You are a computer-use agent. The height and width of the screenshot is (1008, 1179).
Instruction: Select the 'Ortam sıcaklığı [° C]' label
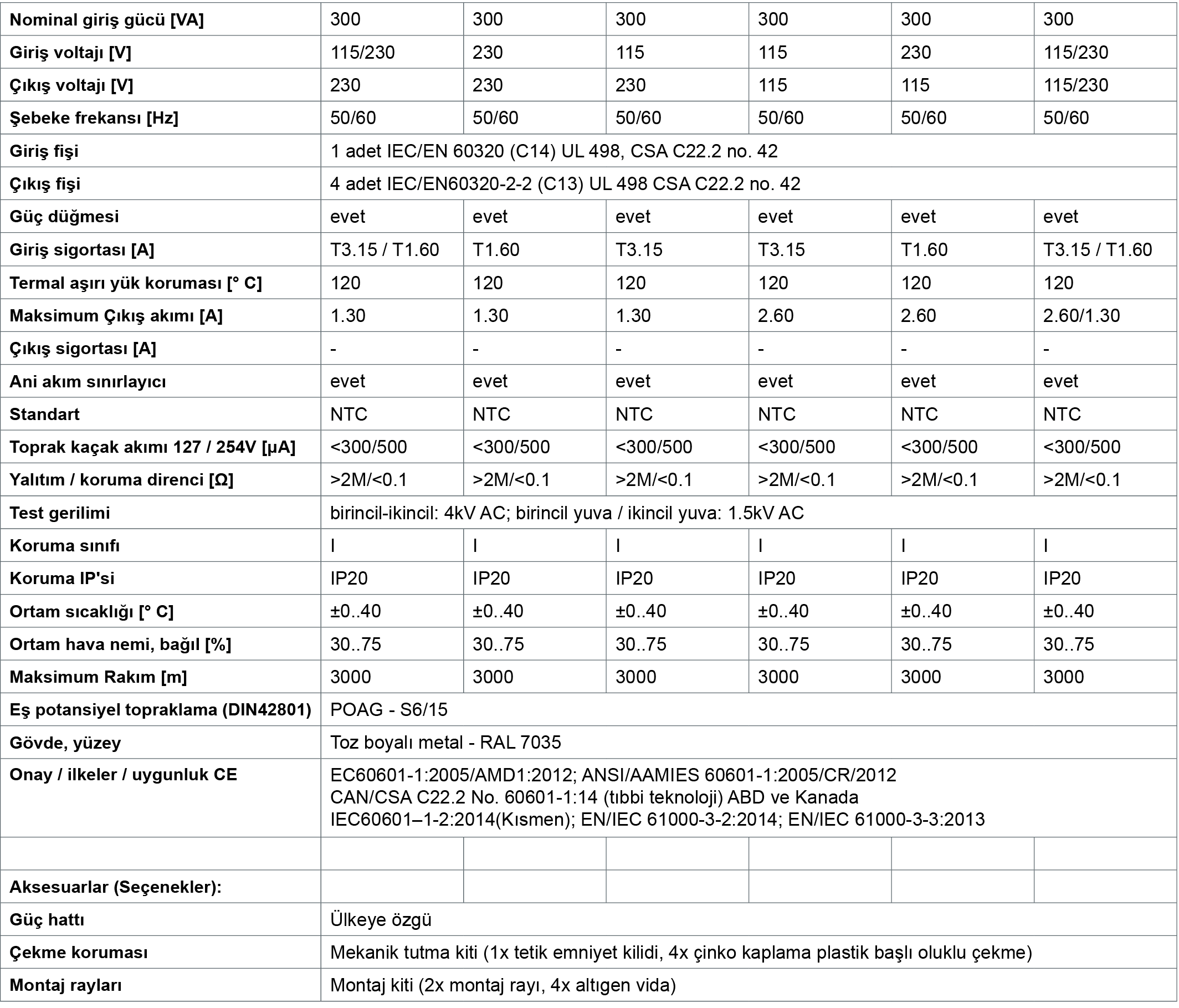click(x=91, y=612)
